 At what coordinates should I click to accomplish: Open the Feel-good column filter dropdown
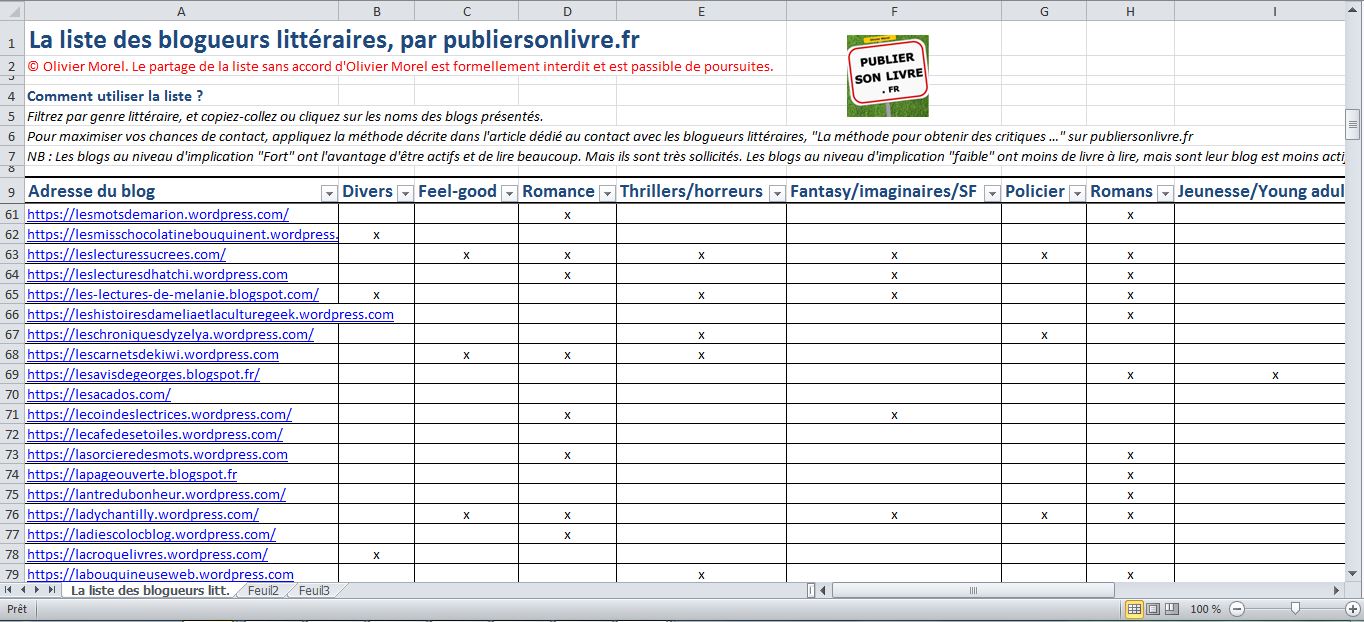click(509, 193)
